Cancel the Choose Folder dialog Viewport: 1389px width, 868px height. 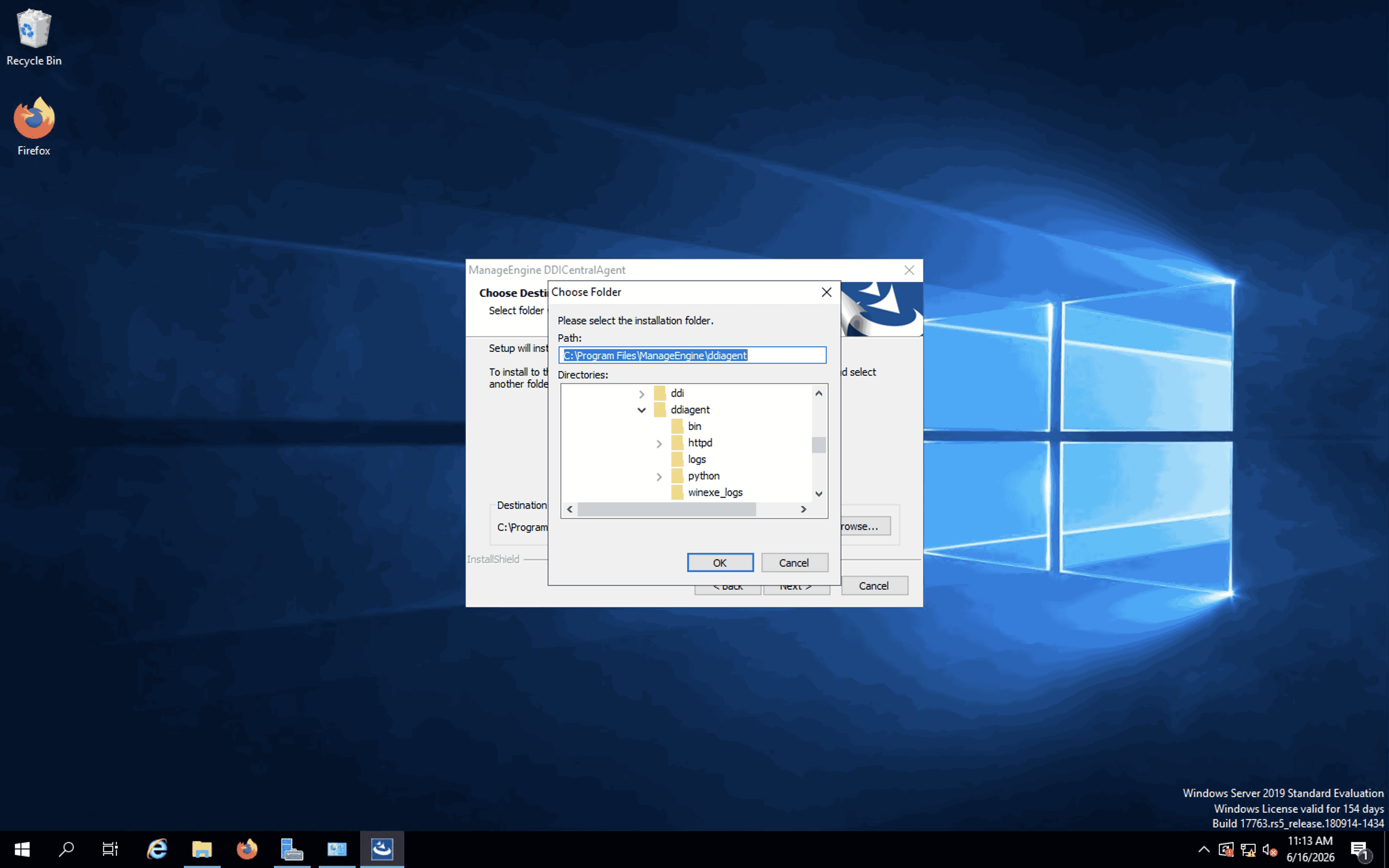[794, 563]
